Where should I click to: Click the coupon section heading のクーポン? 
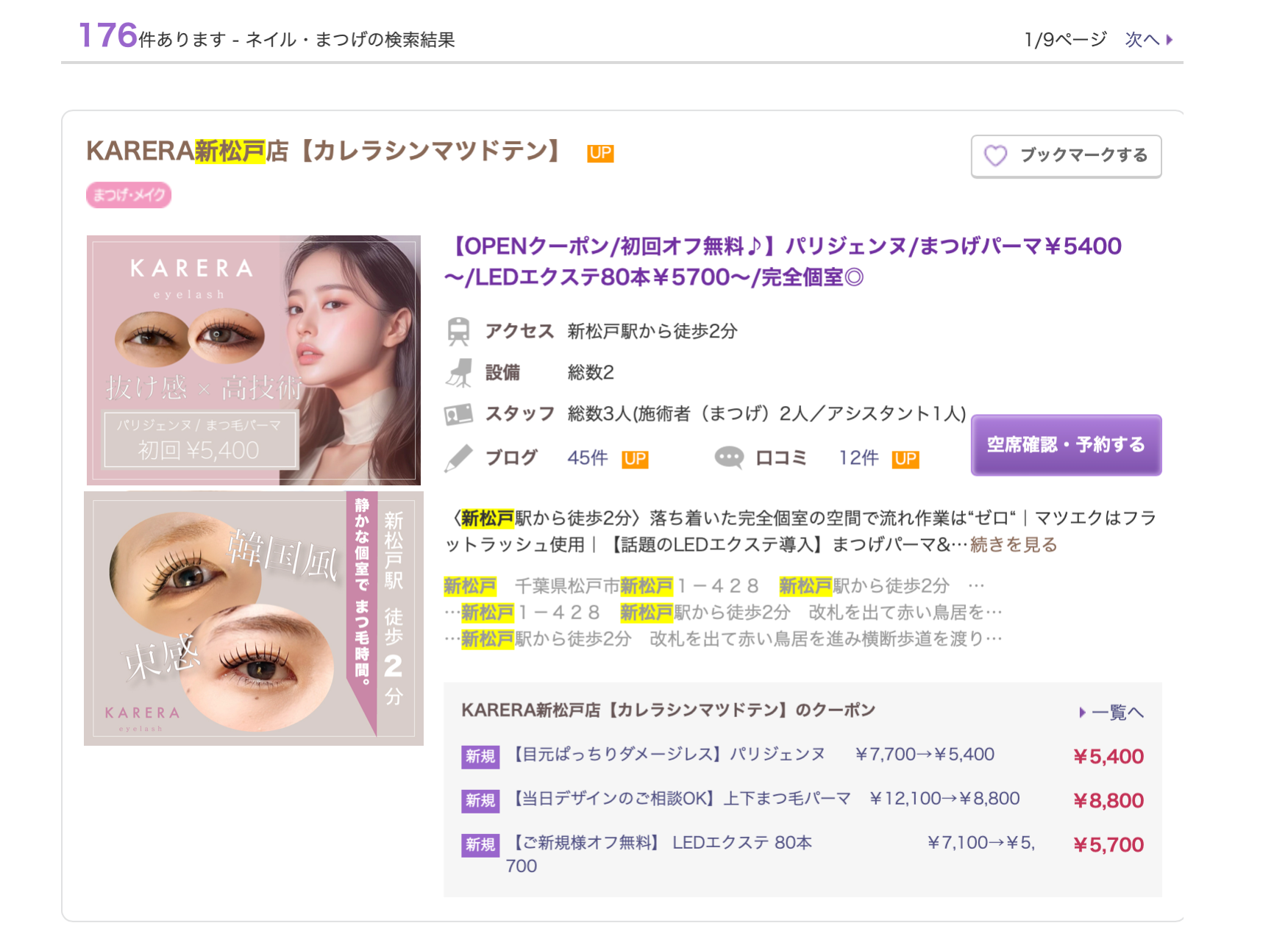[668, 710]
